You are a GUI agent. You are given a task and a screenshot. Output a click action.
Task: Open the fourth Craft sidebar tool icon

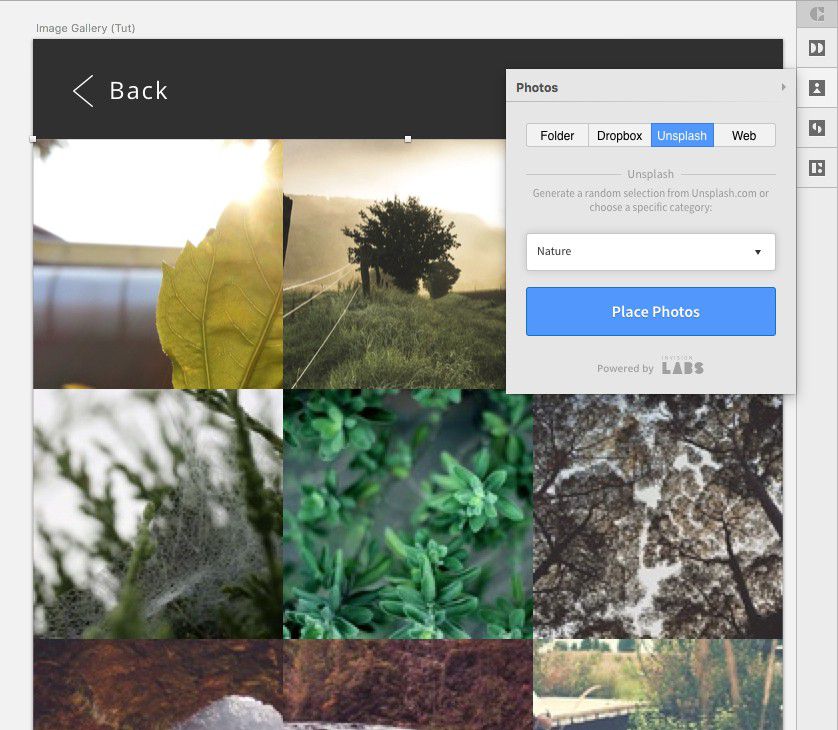pos(817,128)
